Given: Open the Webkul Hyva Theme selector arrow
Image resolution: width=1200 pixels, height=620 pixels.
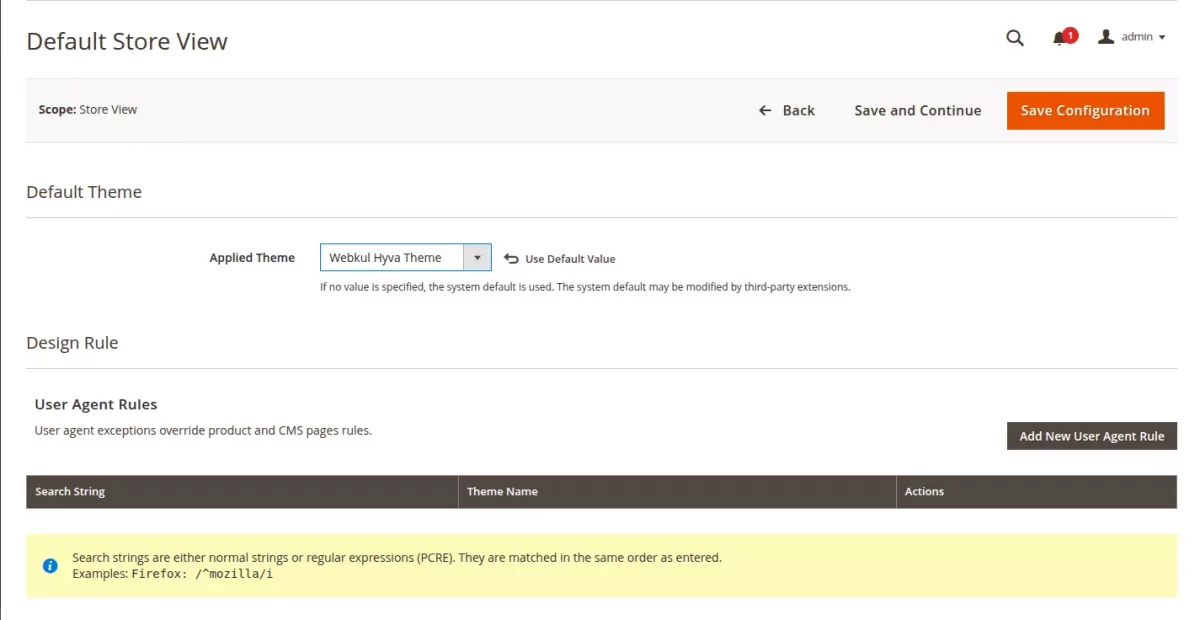Looking at the screenshot, I should (478, 257).
